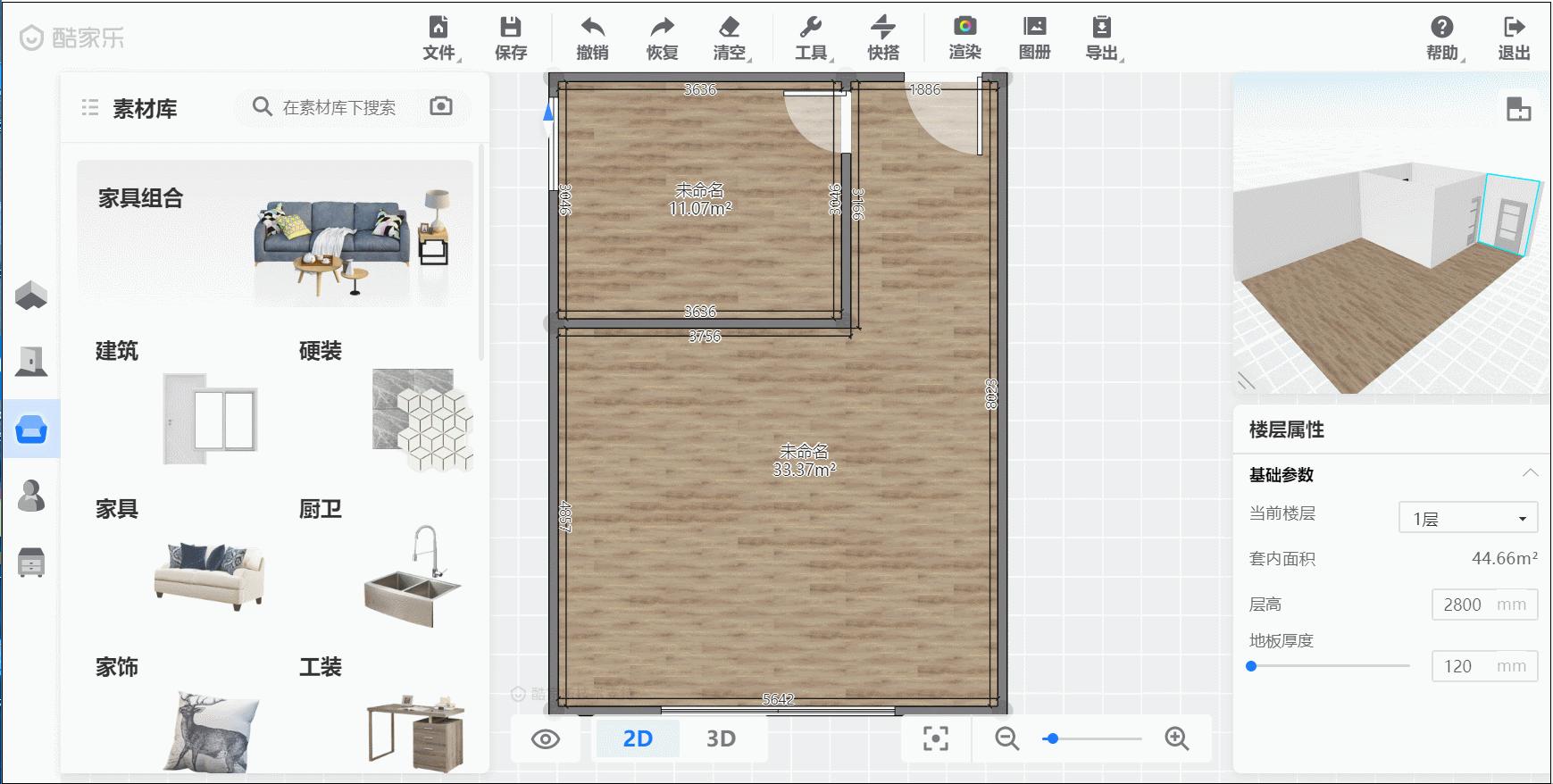
Task: Open the 图册 album
Action: click(x=1034, y=38)
